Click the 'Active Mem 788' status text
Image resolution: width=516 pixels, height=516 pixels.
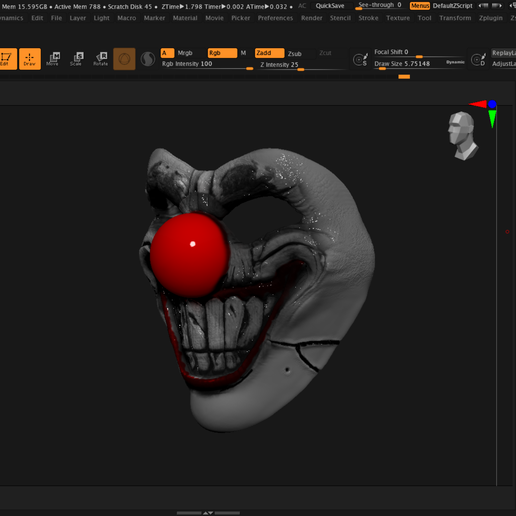click(x=77, y=6)
